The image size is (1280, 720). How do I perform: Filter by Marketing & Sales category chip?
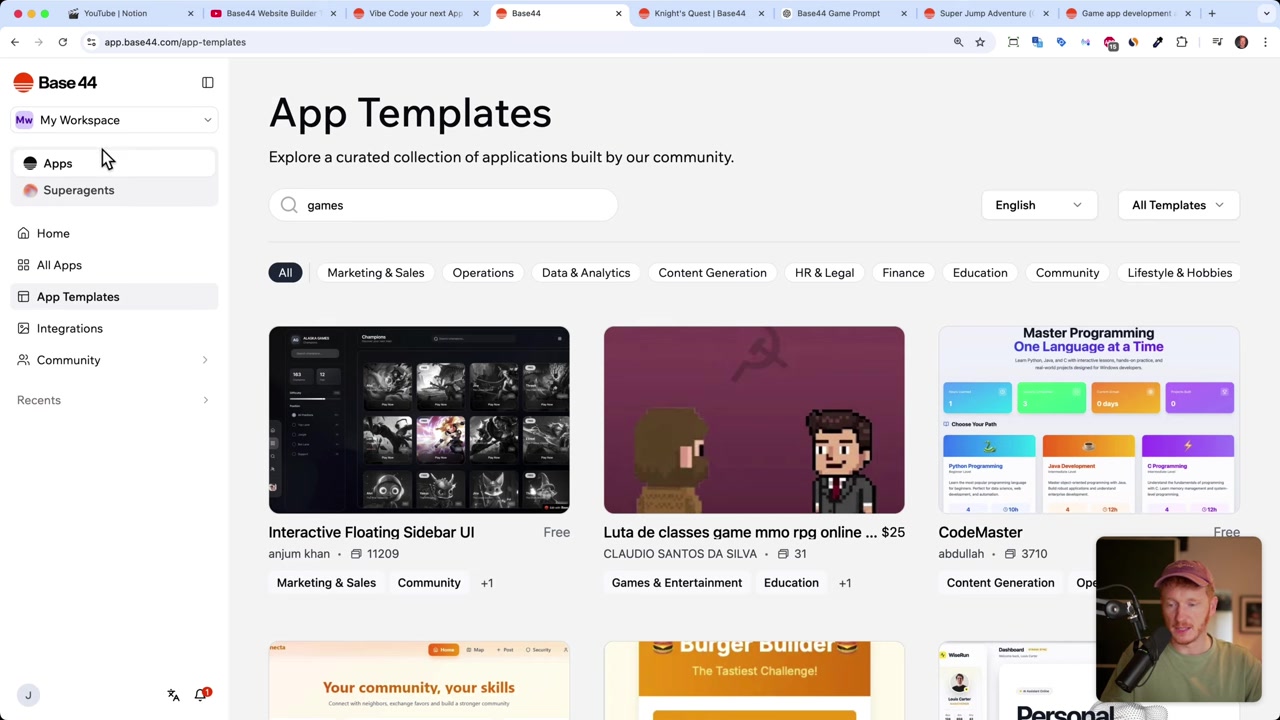click(x=375, y=273)
